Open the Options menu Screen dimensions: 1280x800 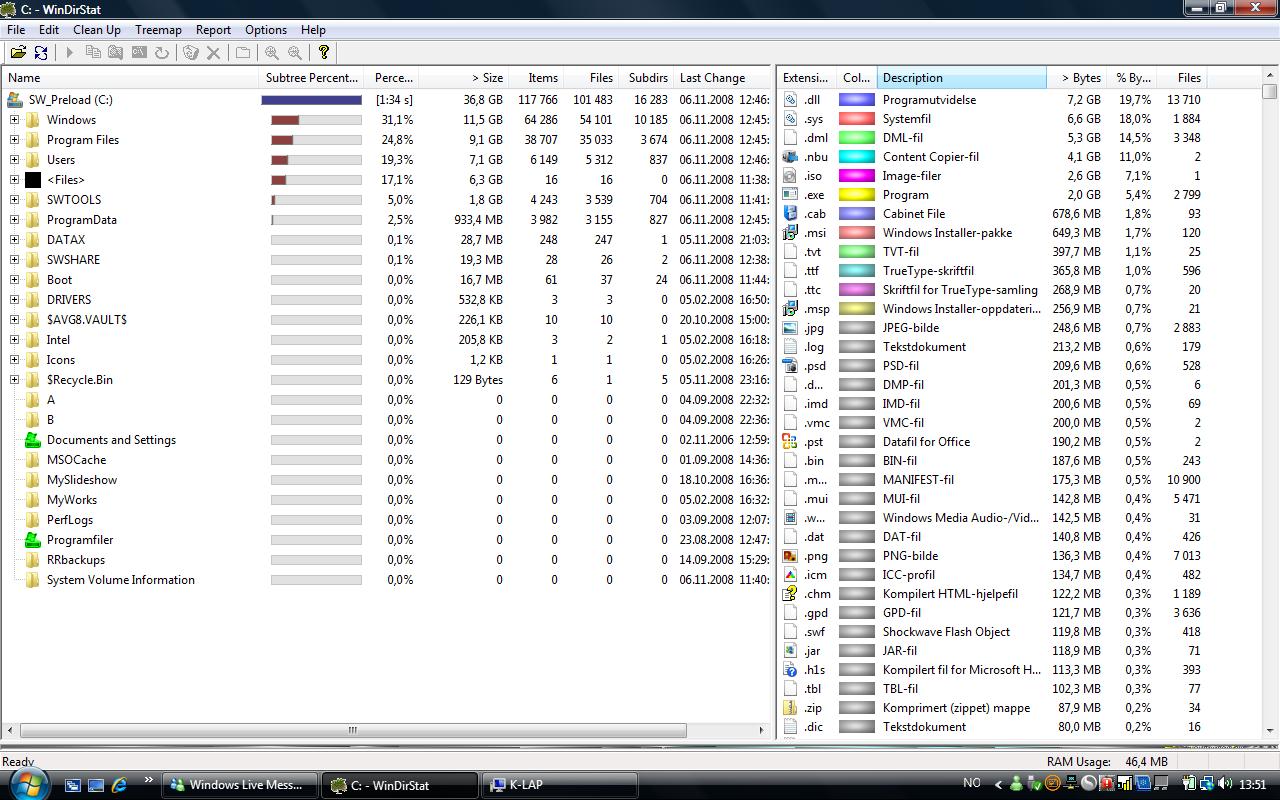266,30
